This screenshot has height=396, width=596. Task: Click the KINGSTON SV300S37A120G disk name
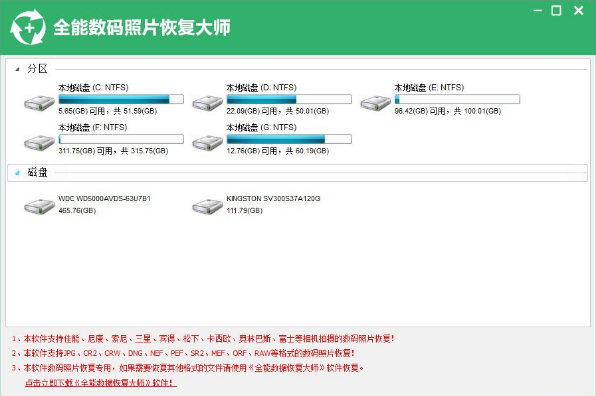(273, 199)
